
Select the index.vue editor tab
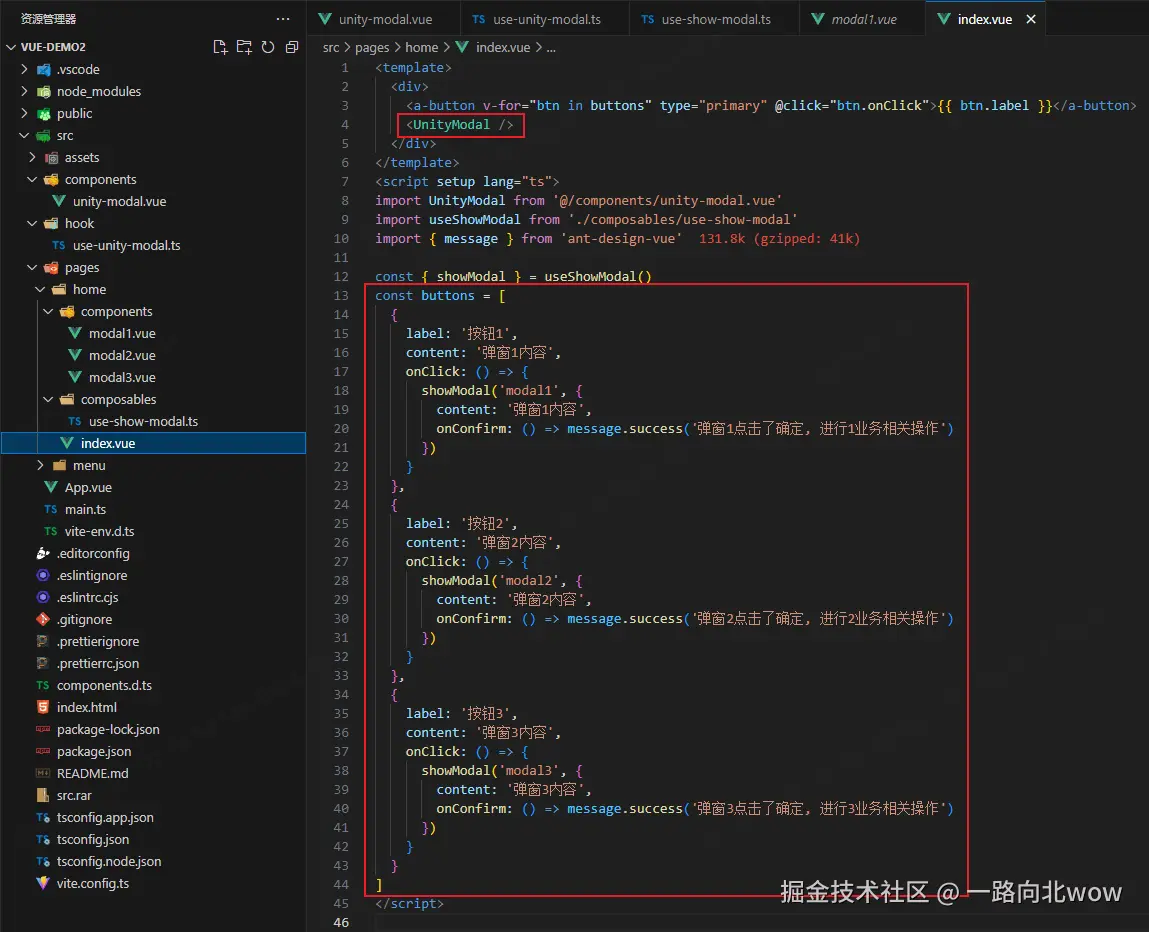[x=985, y=19]
